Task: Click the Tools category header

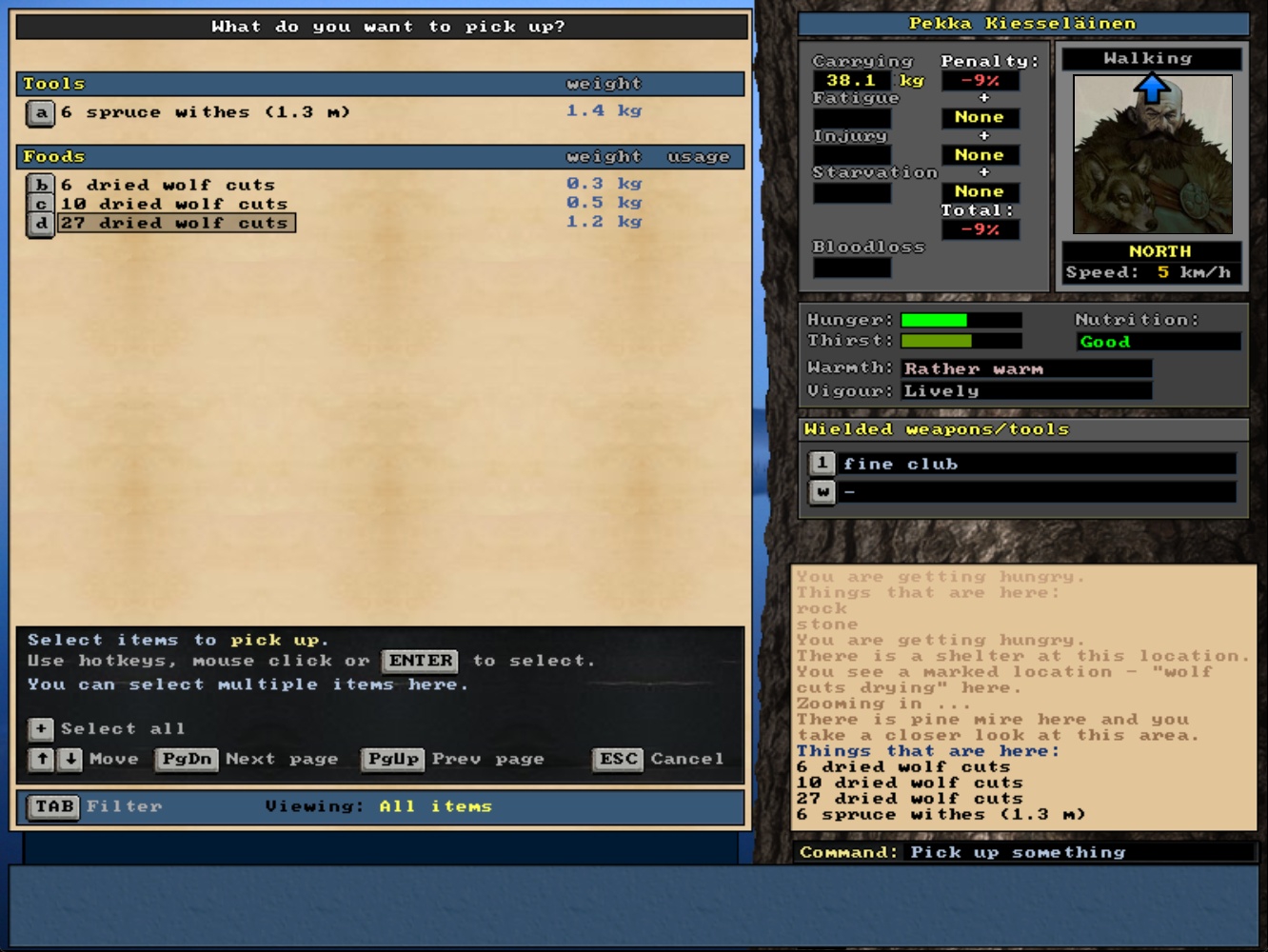Action: 380,84
